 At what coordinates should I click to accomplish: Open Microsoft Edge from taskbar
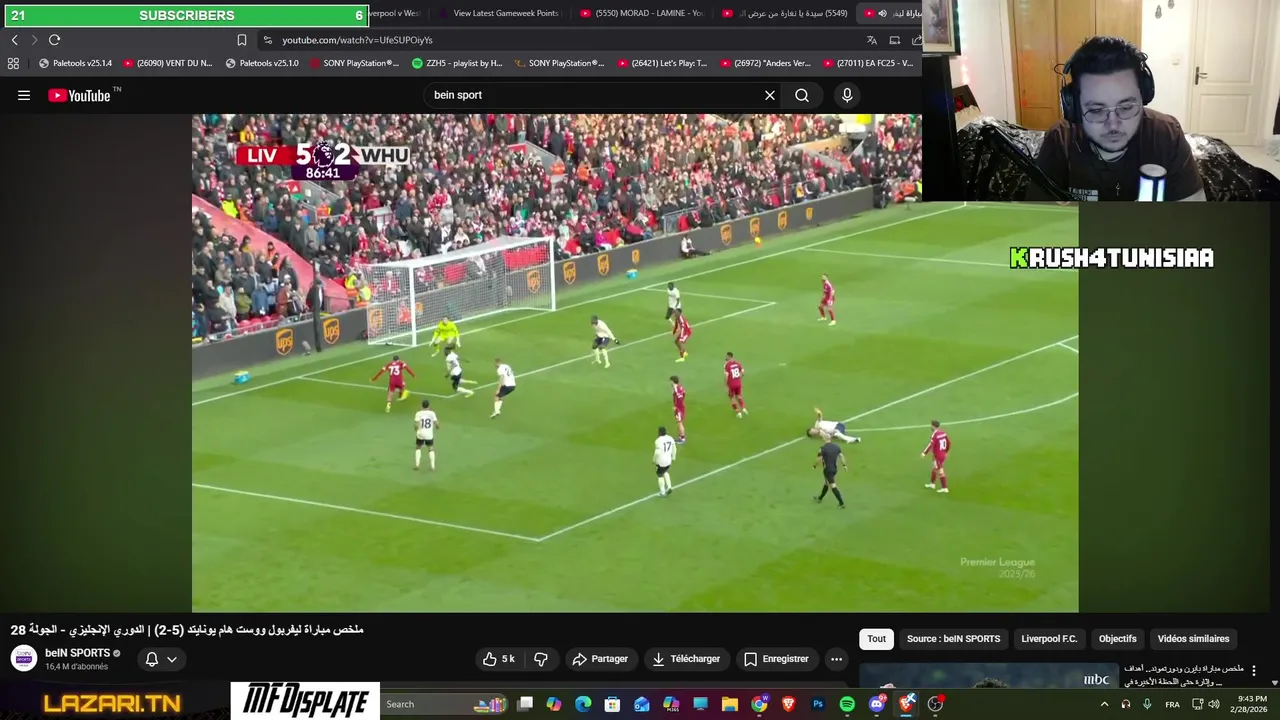click(583, 704)
